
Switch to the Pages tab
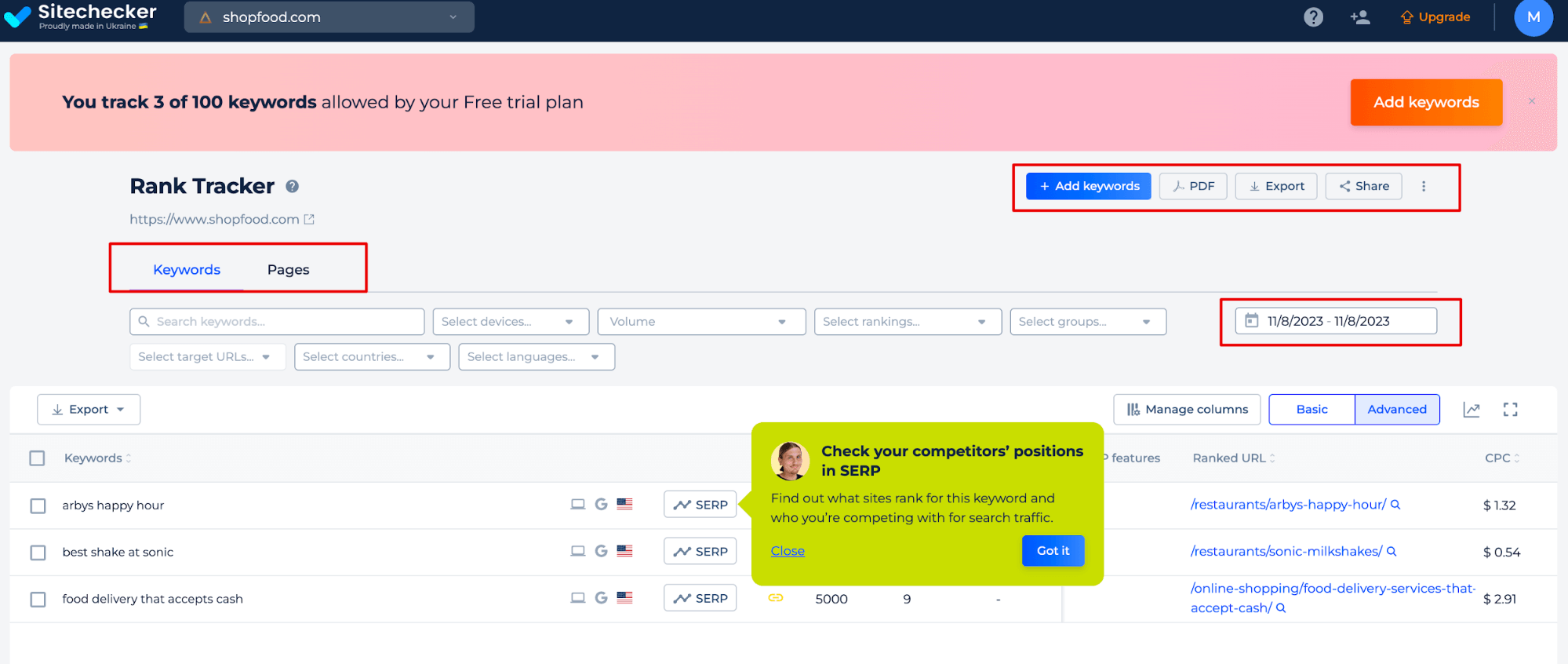point(288,270)
